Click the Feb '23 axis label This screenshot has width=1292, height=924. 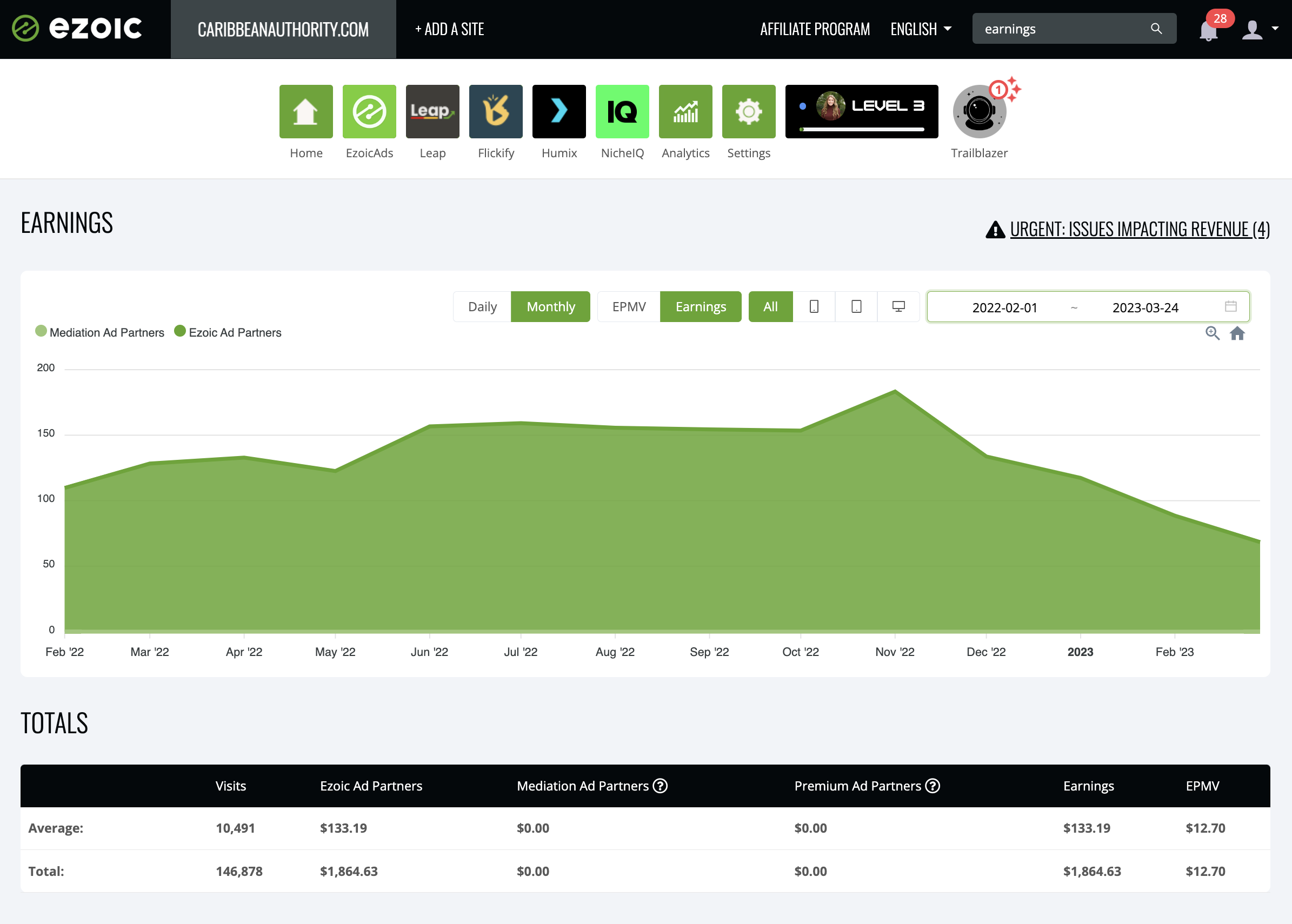coord(1174,652)
